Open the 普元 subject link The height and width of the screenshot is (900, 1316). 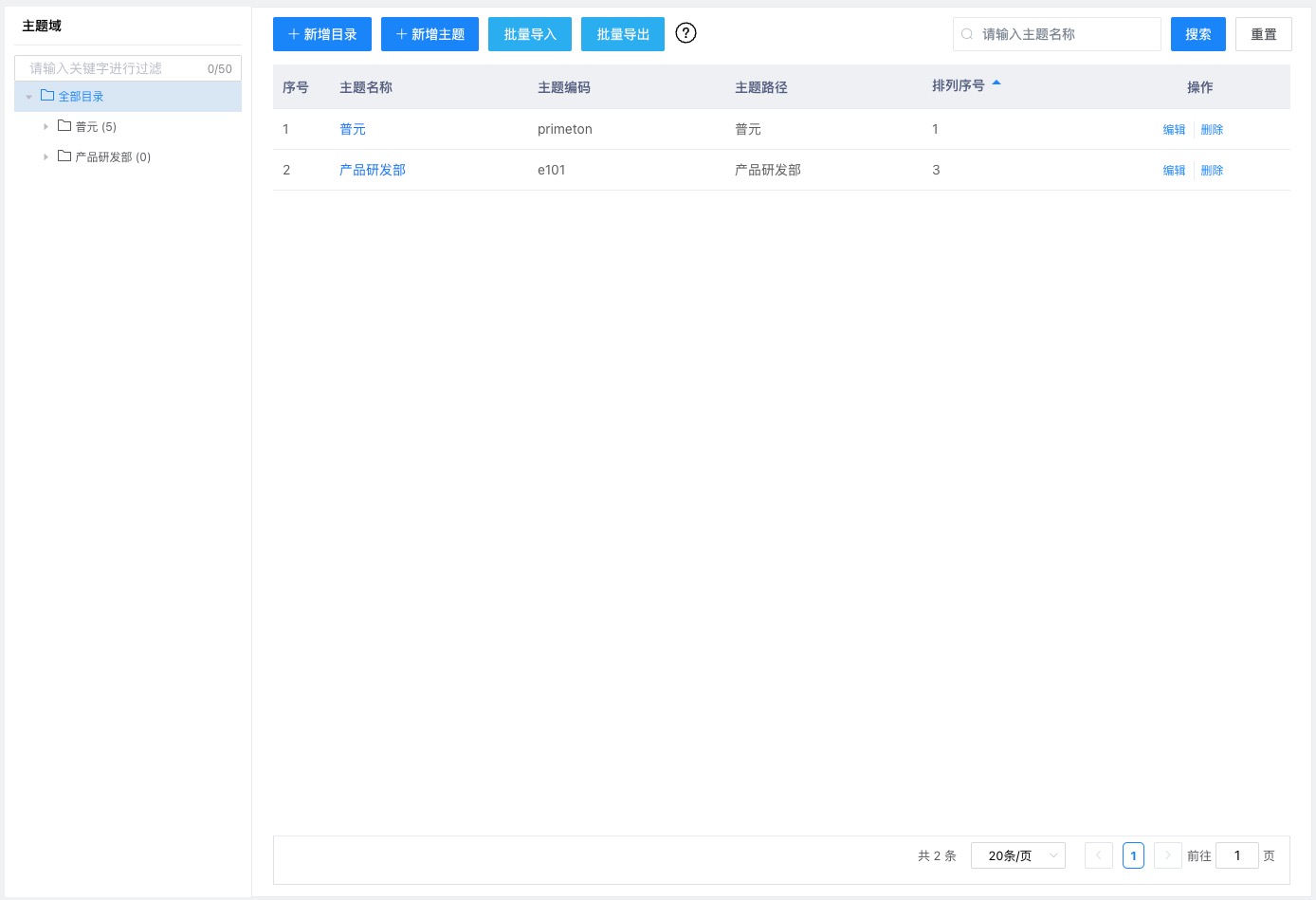point(352,129)
